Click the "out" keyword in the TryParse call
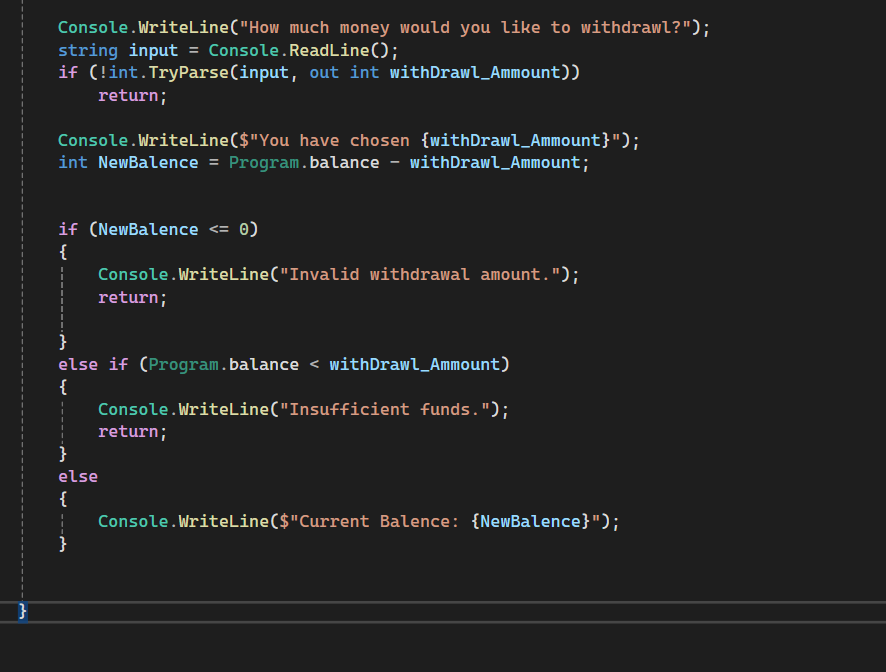 pos(324,73)
